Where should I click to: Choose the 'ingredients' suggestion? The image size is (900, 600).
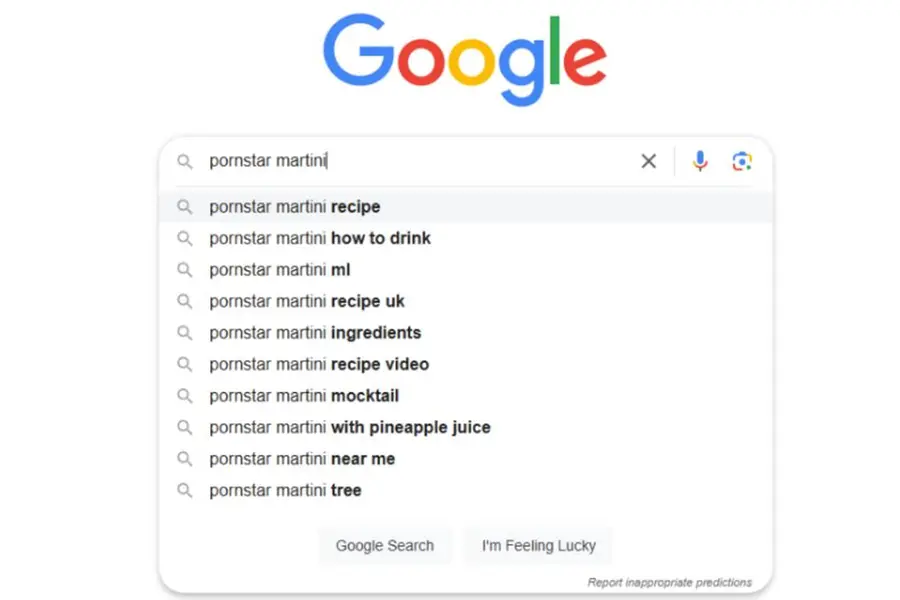click(x=315, y=333)
